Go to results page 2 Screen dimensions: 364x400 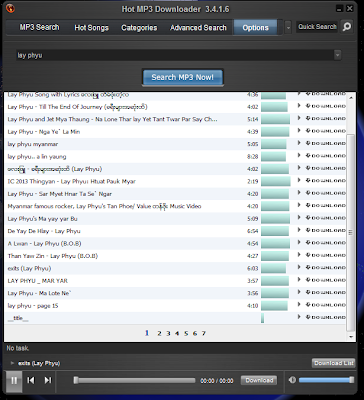(159, 333)
